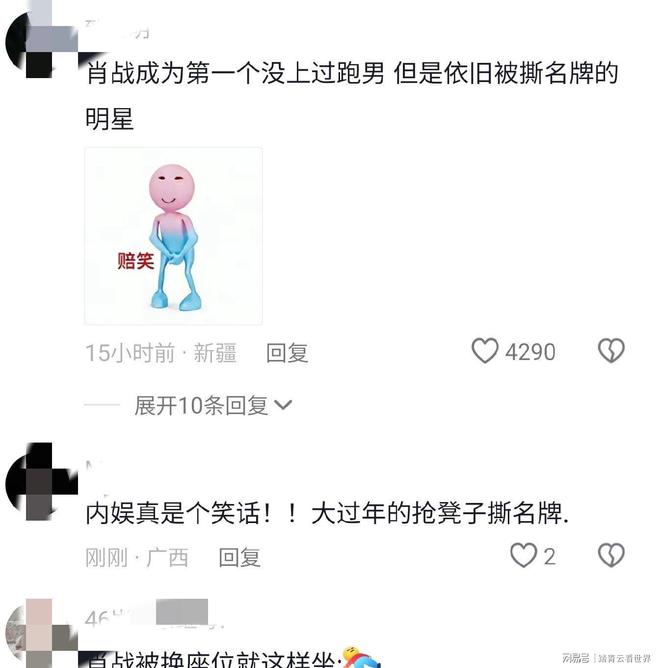Viewport: 660px width, 668px height.
Task: Tap the like count 2 on second comment
Action: coord(550,557)
